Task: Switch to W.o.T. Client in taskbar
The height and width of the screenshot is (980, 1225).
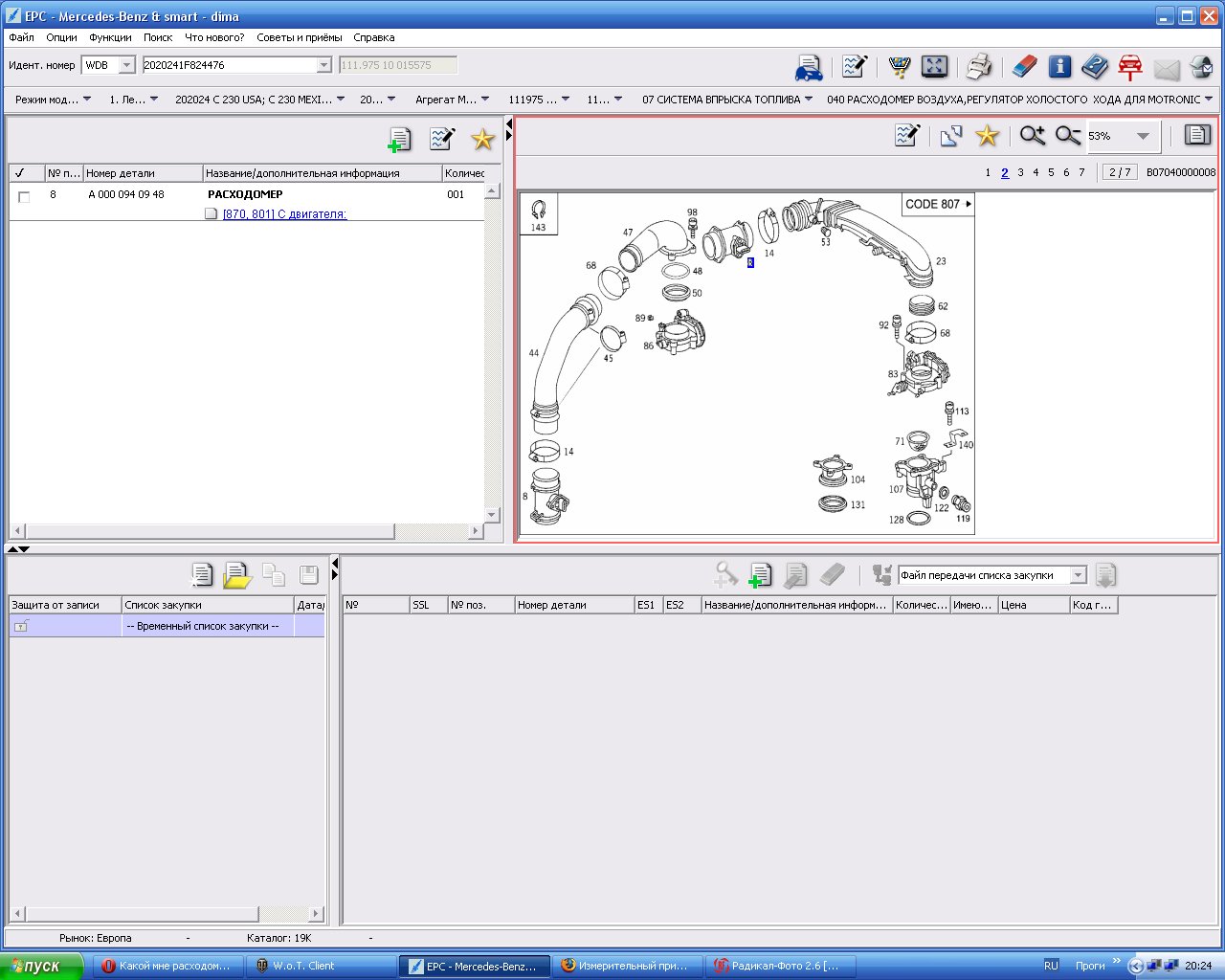Action: (x=322, y=966)
